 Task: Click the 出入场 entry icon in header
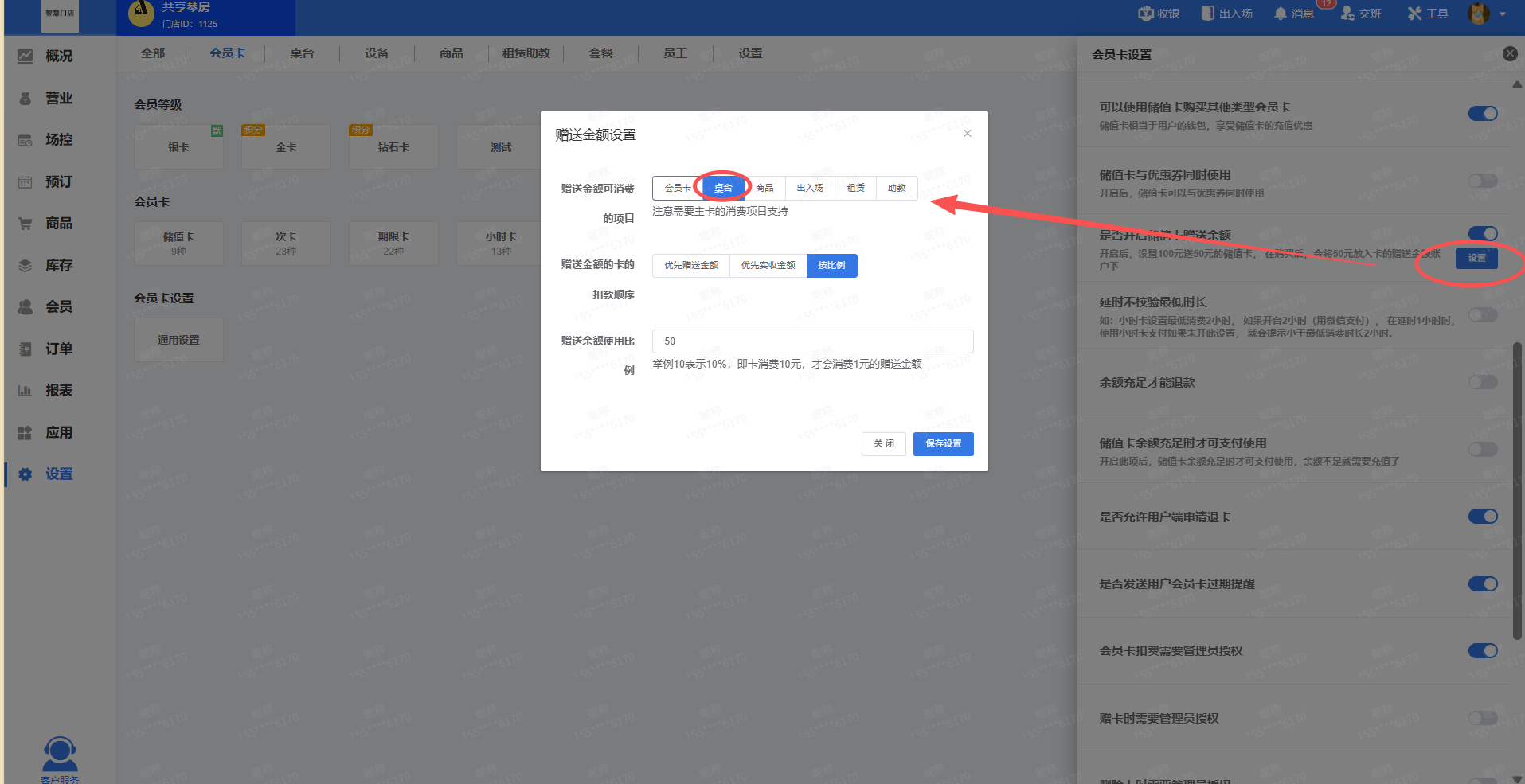1208,14
